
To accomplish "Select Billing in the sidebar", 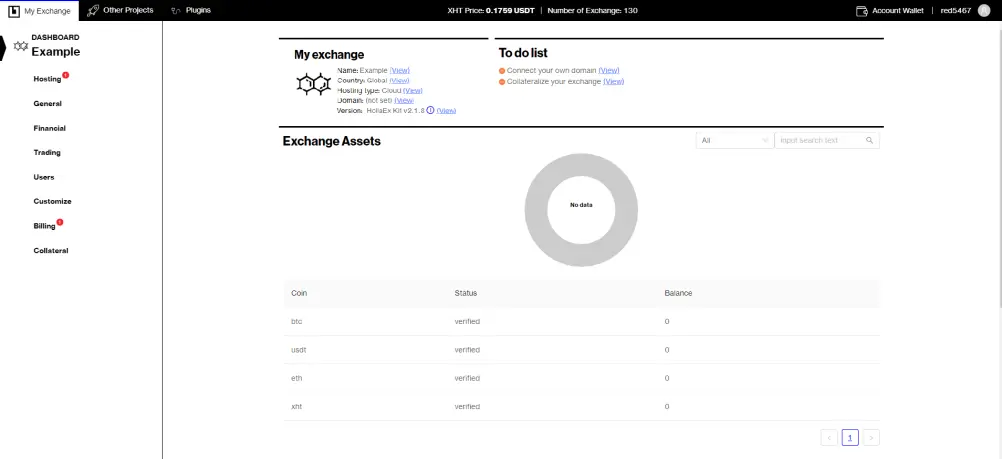I will (x=45, y=226).
